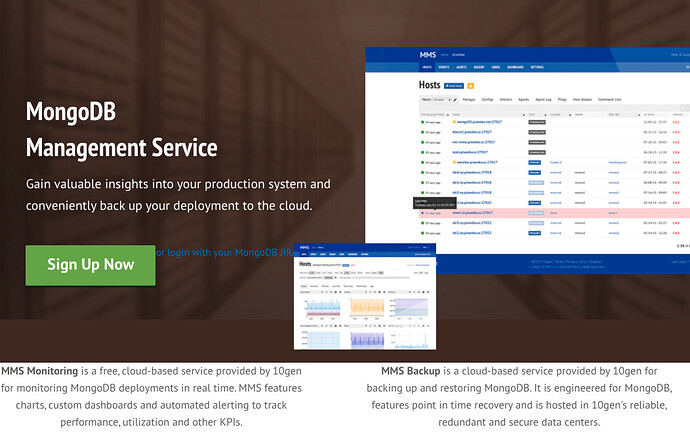This screenshot has width=690, height=444.
Task: Click the pink highlighted host row in the table
Action: (x=554, y=213)
